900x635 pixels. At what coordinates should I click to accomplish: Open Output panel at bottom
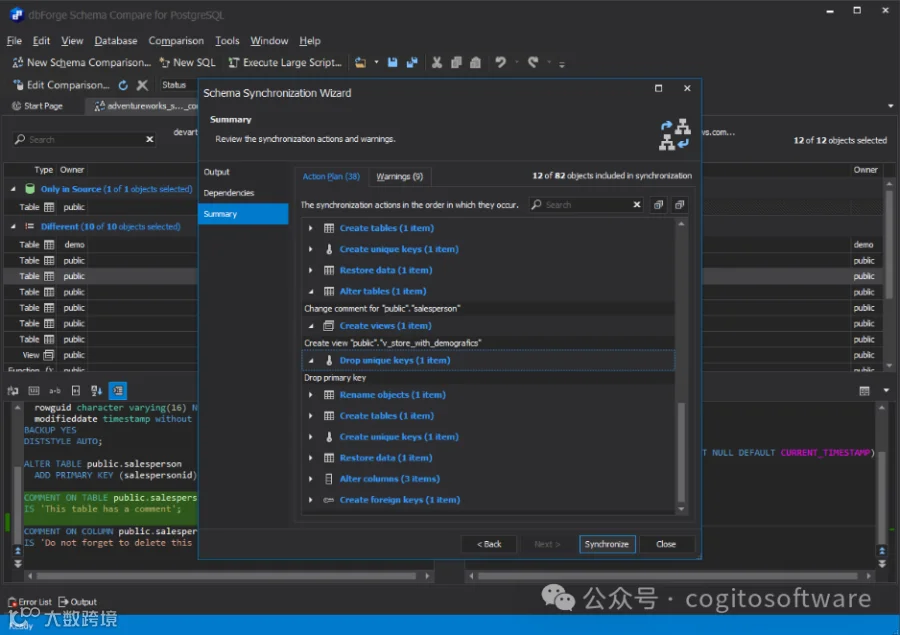77,602
